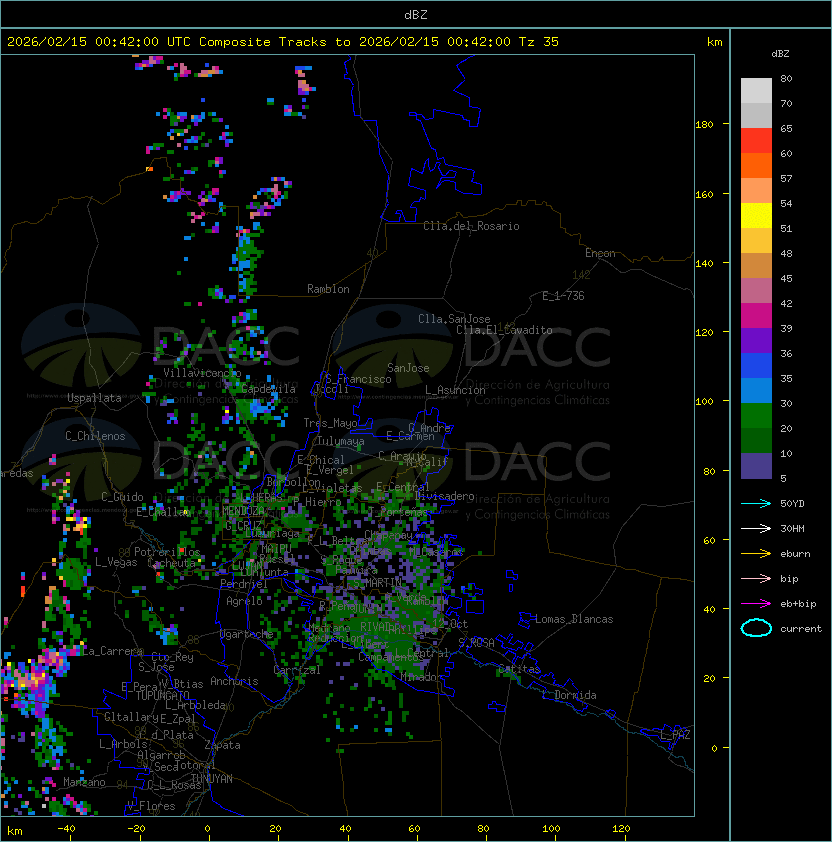832x842 pixels.
Task: Select the red swatch between 65 and 60
Action: click(x=756, y=141)
